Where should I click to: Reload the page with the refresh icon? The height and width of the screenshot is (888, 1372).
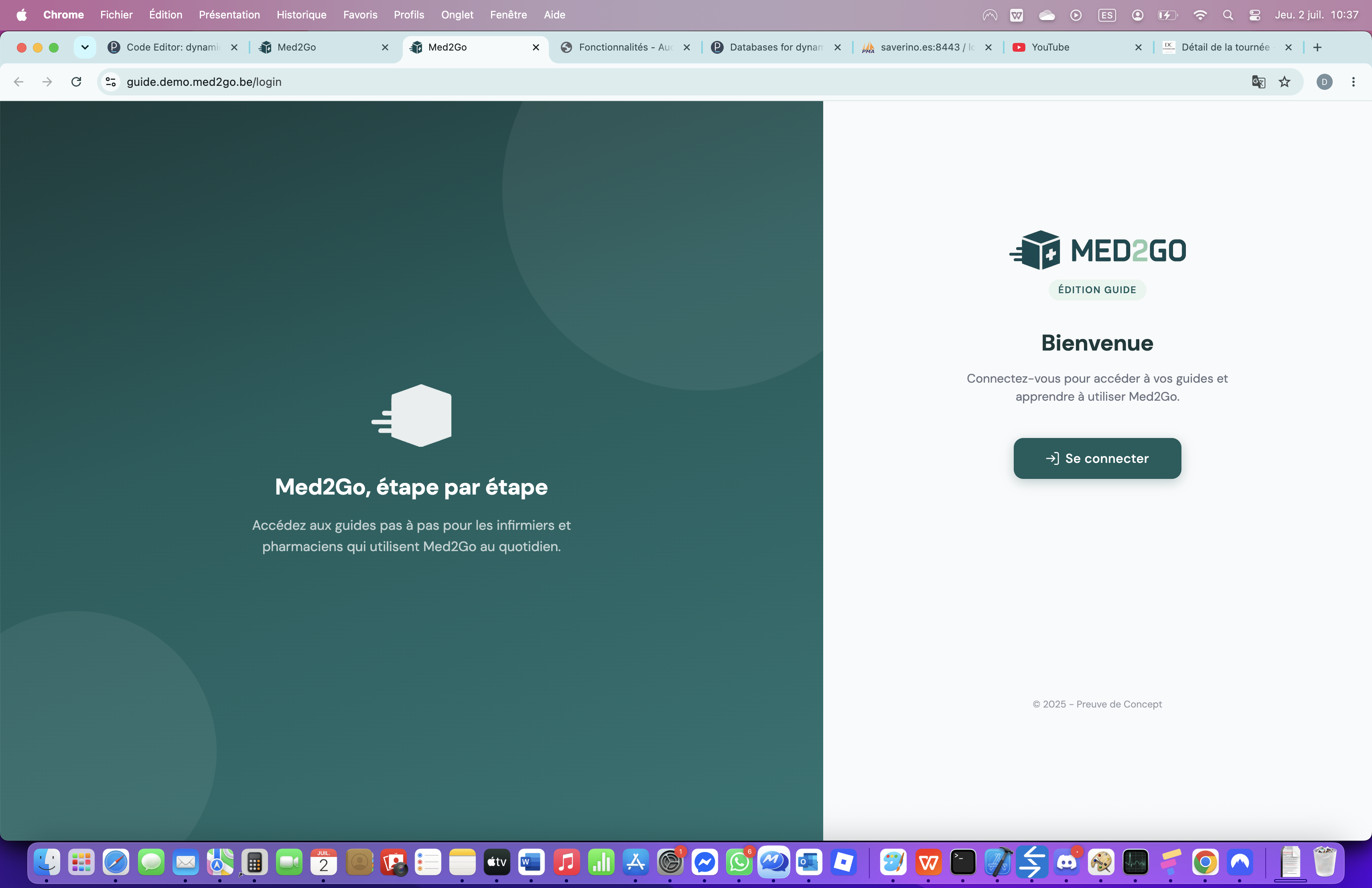(76, 82)
